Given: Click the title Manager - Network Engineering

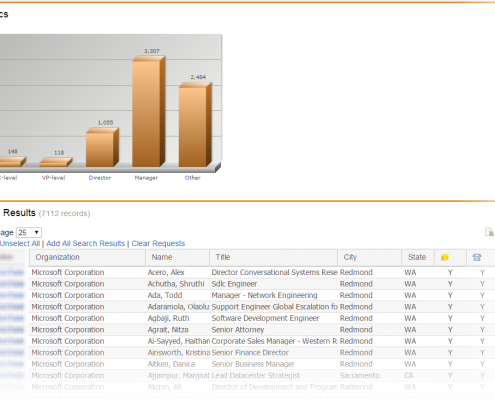Looking at the screenshot, I should tap(264, 295).
